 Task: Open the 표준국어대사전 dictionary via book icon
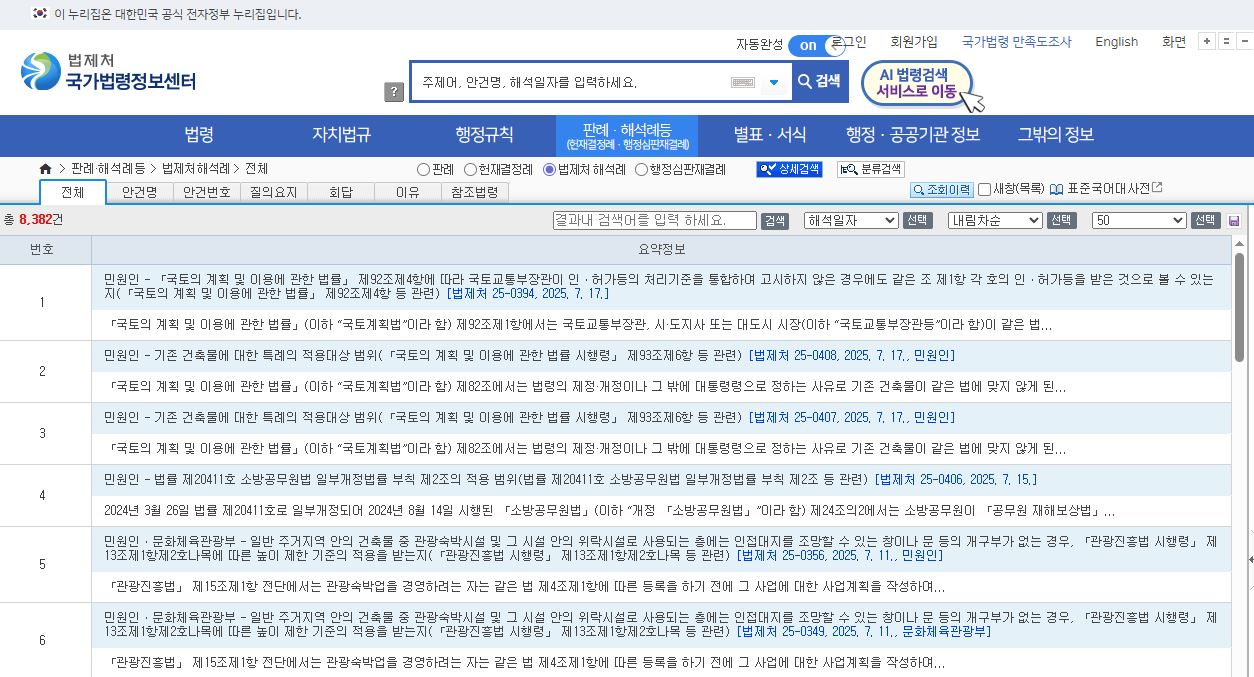1057,191
